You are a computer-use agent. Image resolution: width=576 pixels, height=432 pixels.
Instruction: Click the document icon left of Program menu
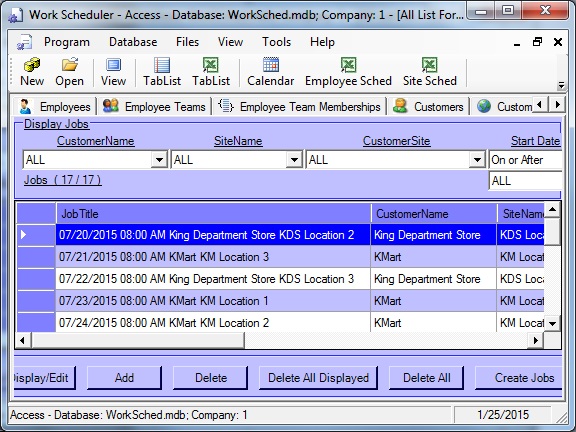coord(25,42)
